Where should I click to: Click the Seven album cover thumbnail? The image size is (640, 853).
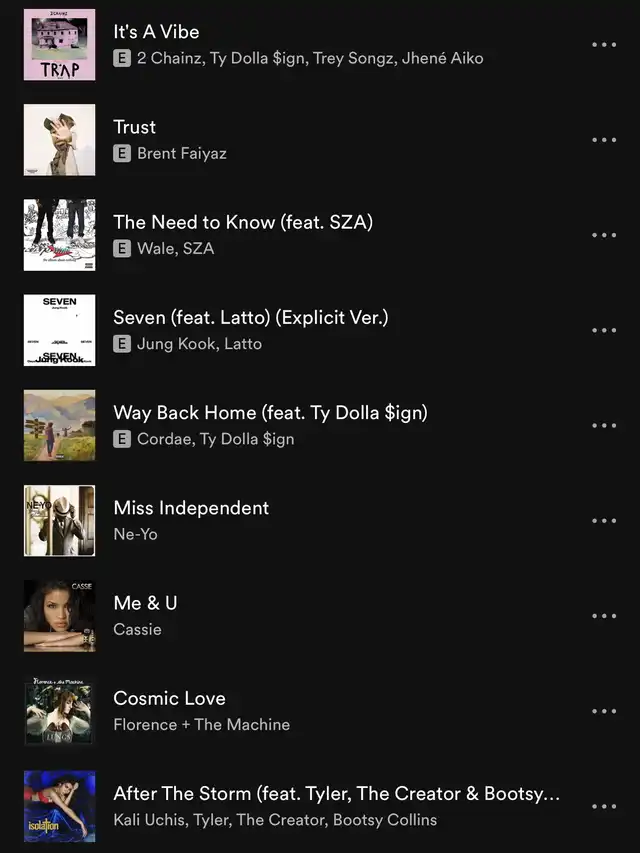[59, 330]
